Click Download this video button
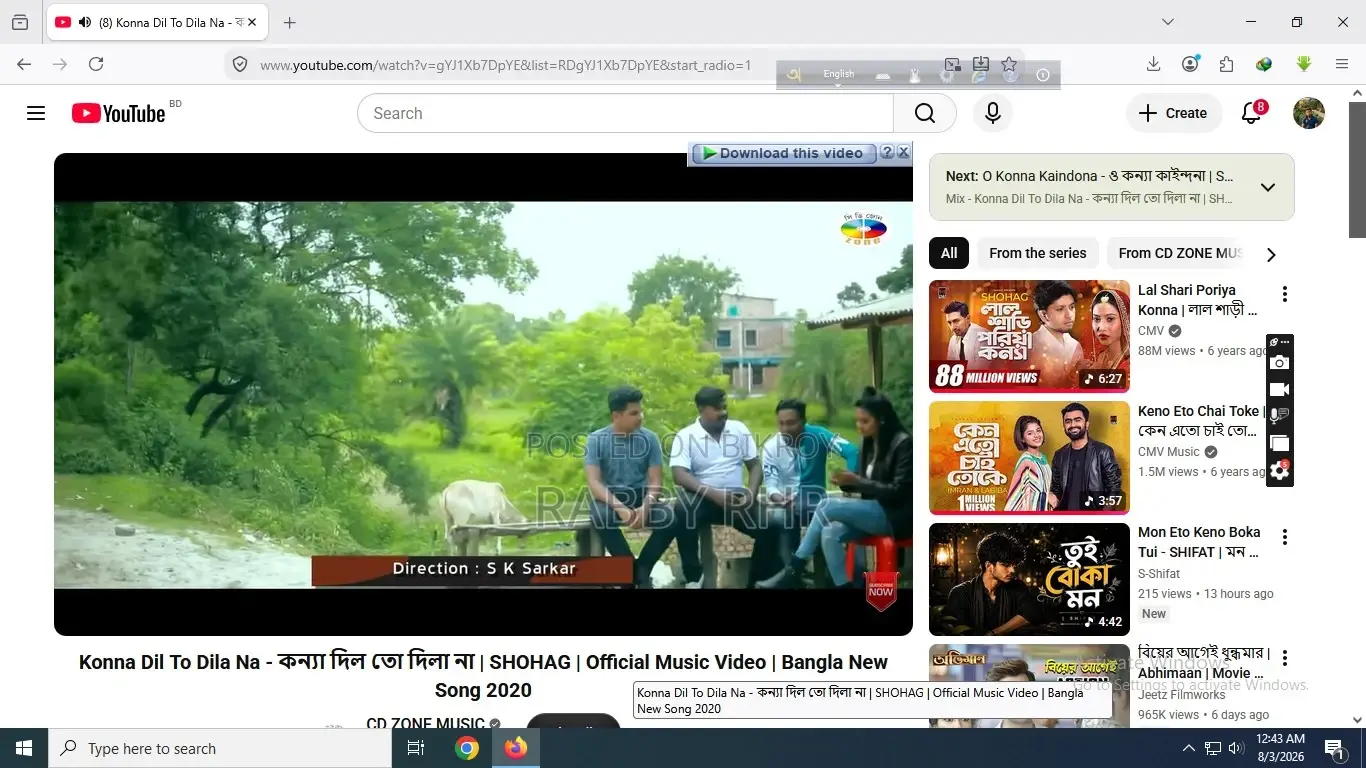The width and height of the screenshot is (1366, 768). (783, 153)
